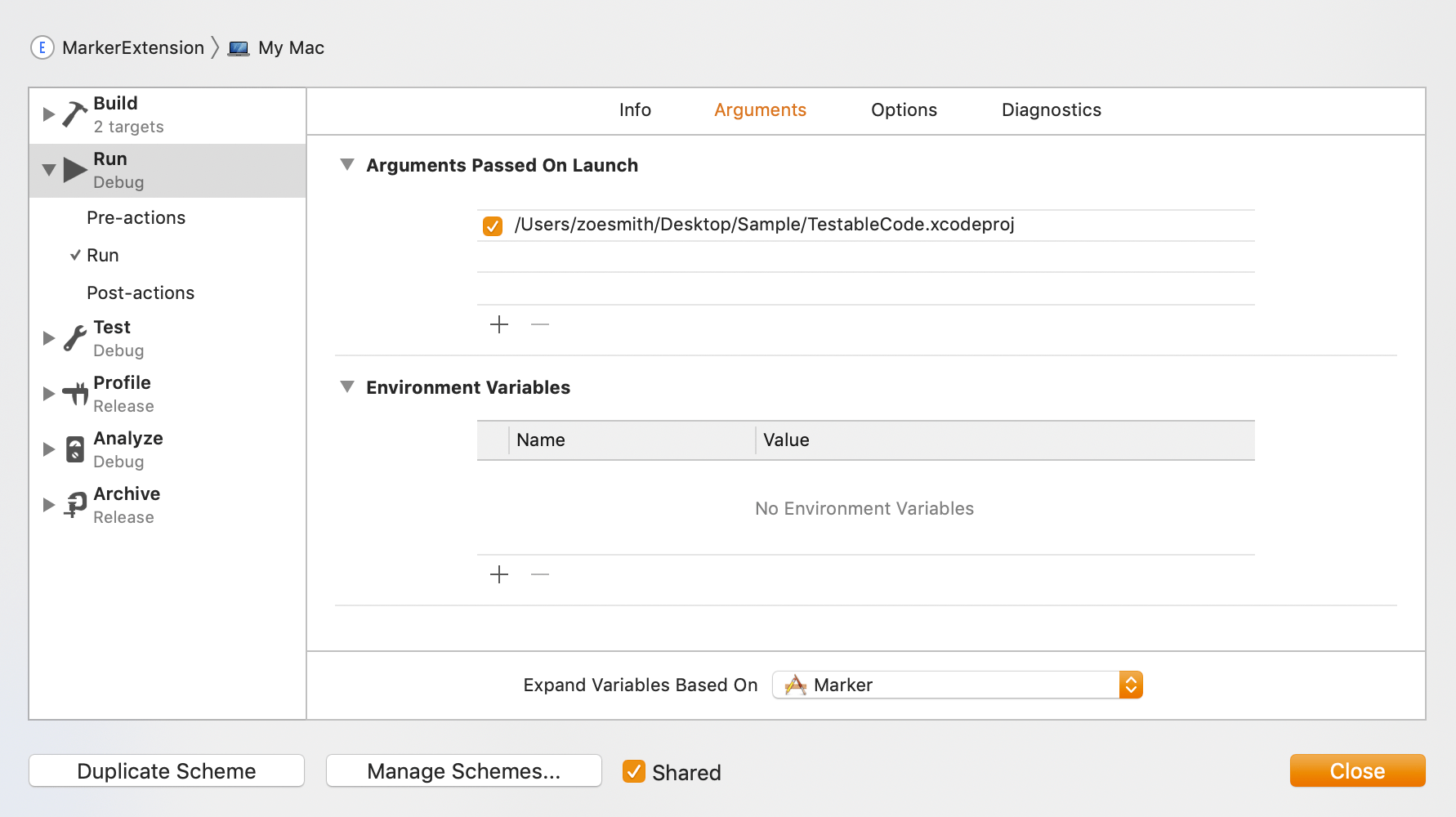Click the Run play icon
The image size is (1456, 817).
tap(75, 169)
